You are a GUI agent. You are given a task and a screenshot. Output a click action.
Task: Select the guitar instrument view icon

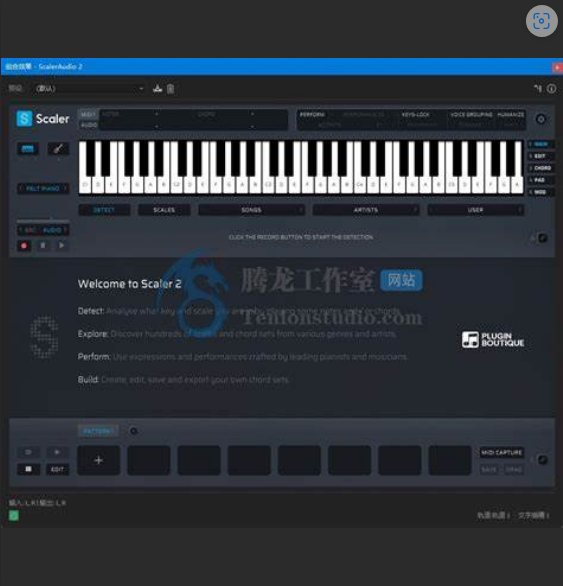click(x=58, y=149)
